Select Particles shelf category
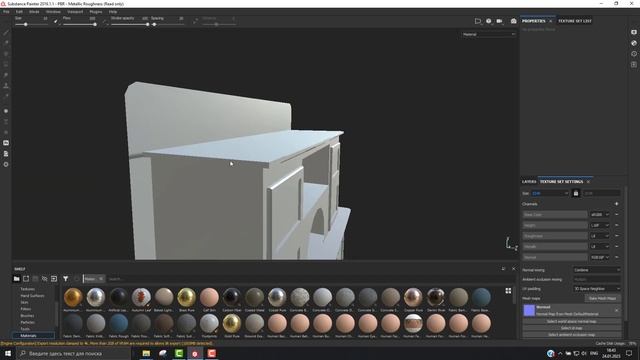Viewport: 640px width, 360px height. coord(28,322)
